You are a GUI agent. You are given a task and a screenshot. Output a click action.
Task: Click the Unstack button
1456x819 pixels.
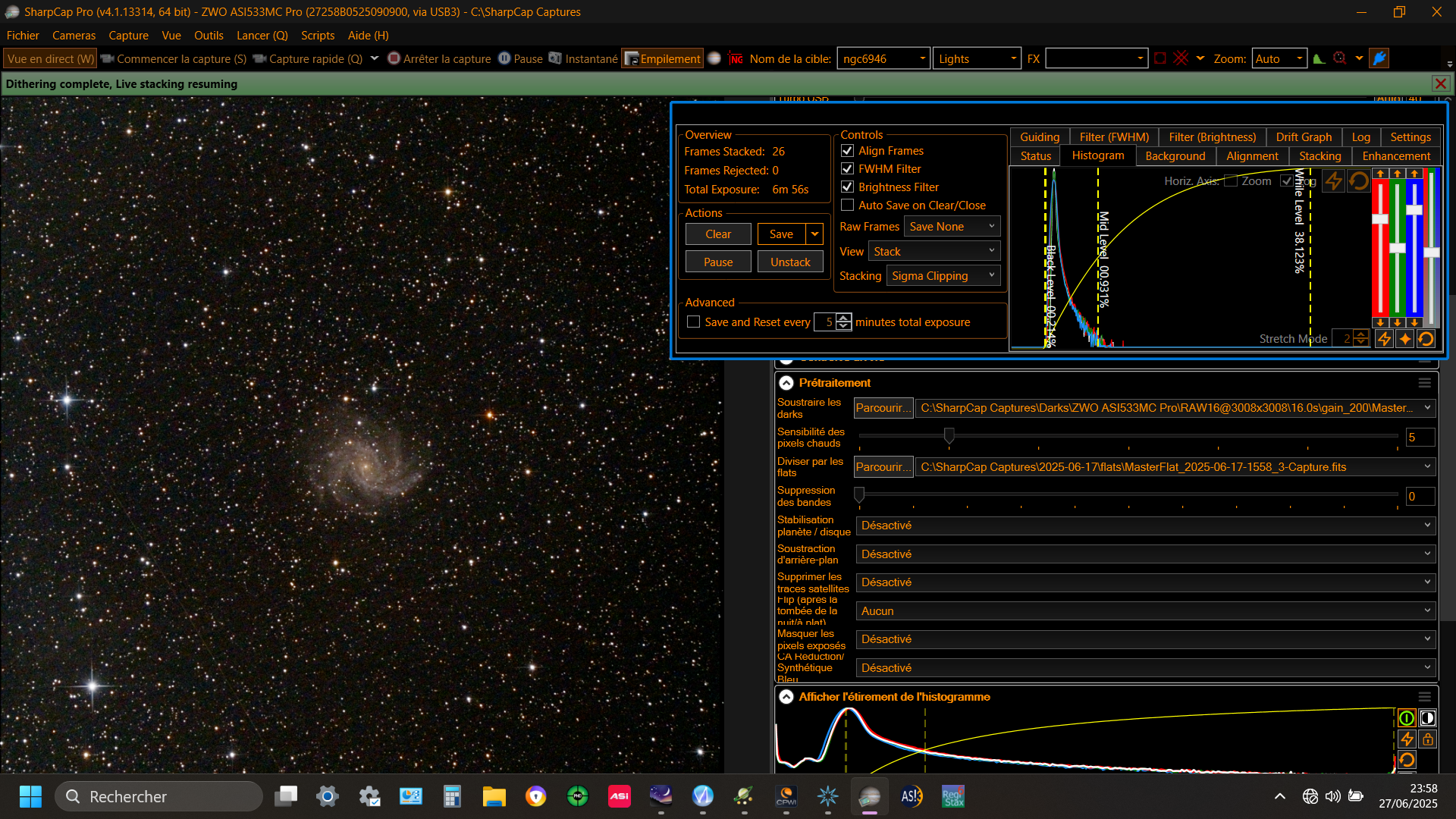click(790, 262)
